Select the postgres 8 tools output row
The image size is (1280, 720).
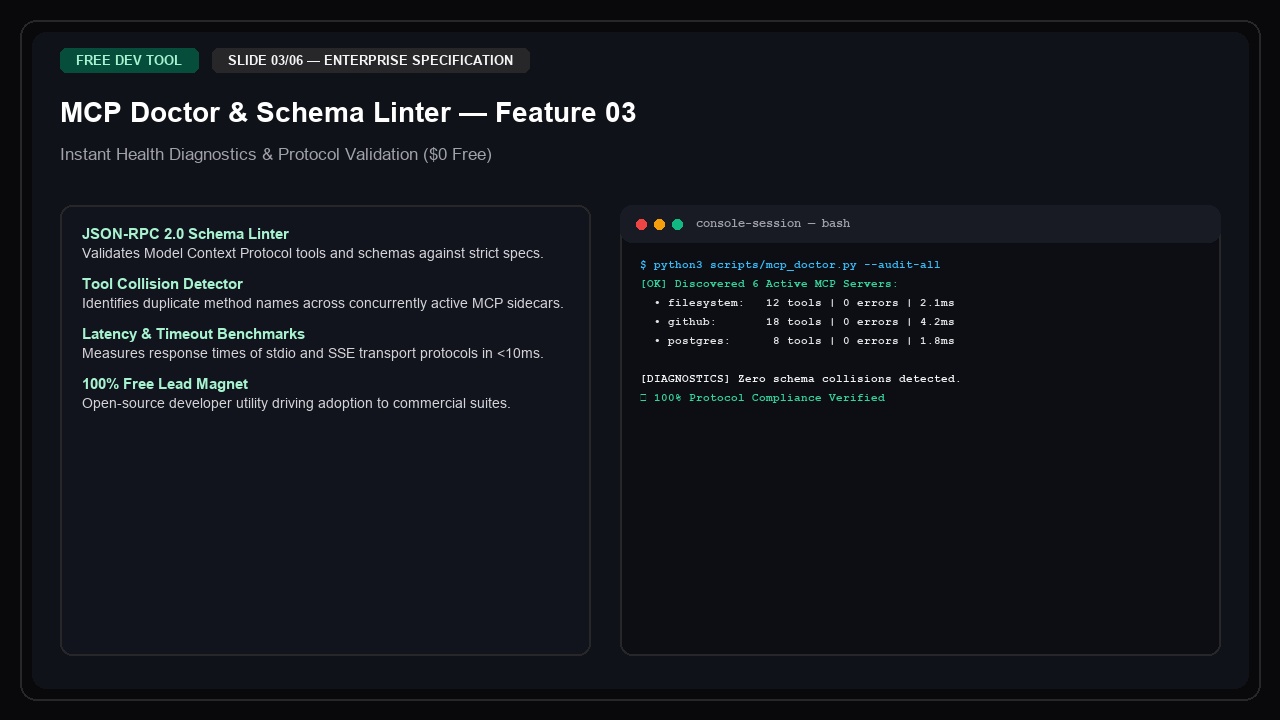tap(804, 341)
